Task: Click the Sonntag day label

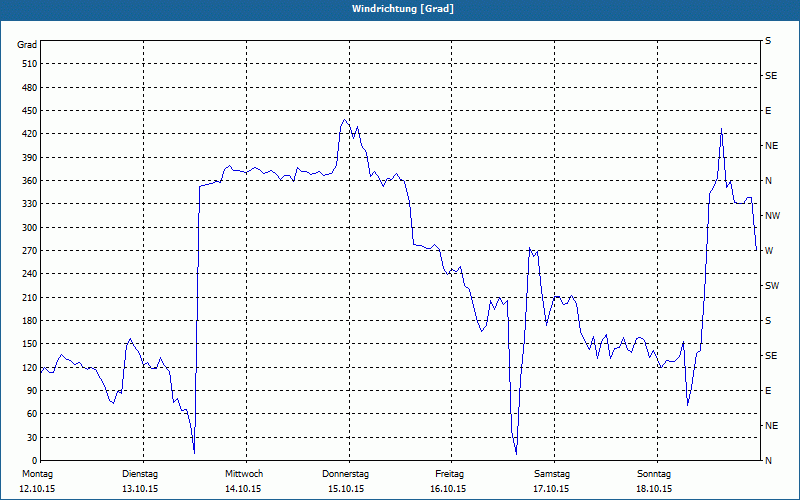Action: [x=654, y=474]
